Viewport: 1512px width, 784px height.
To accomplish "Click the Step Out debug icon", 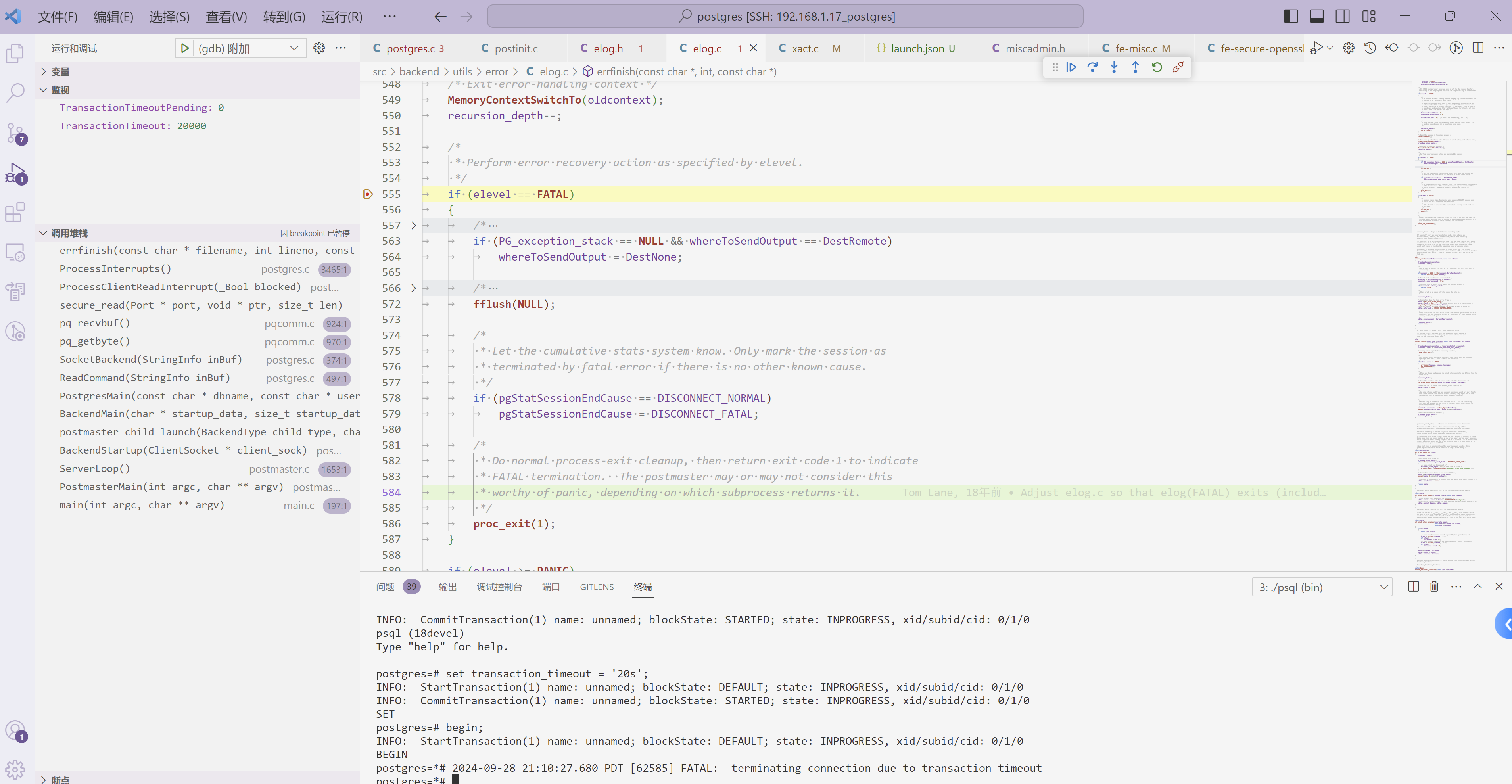I will click(1135, 67).
